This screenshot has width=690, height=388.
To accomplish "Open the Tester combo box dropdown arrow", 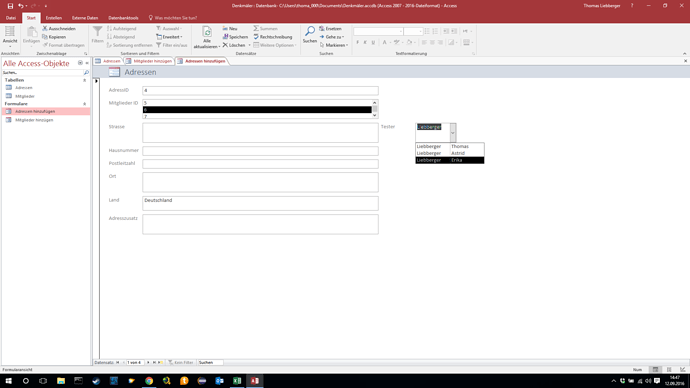I will click(453, 132).
